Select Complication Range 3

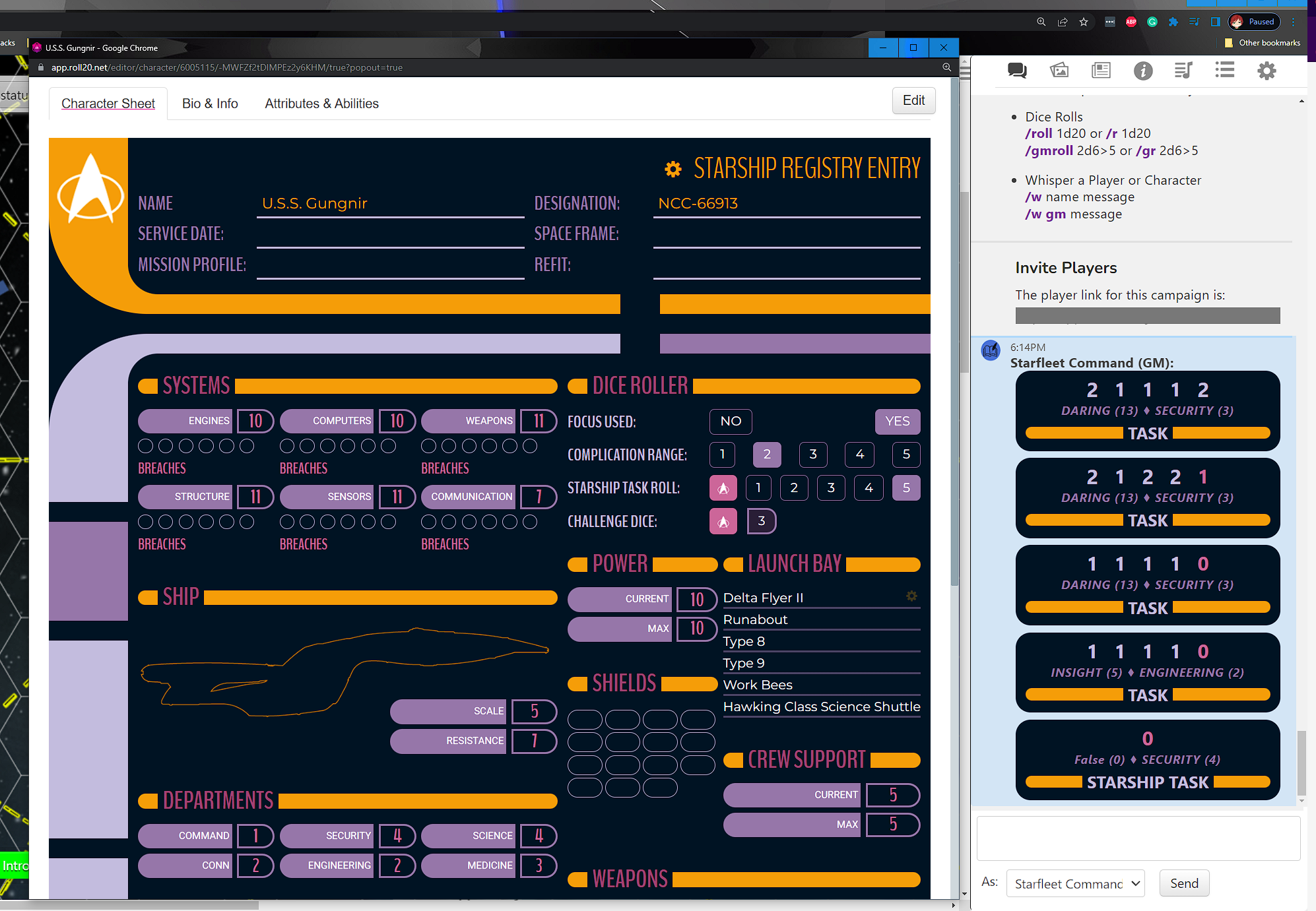[813, 455]
